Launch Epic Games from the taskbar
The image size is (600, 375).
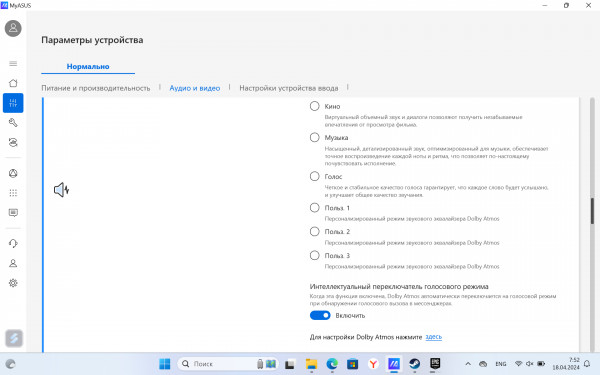[435, 364]
